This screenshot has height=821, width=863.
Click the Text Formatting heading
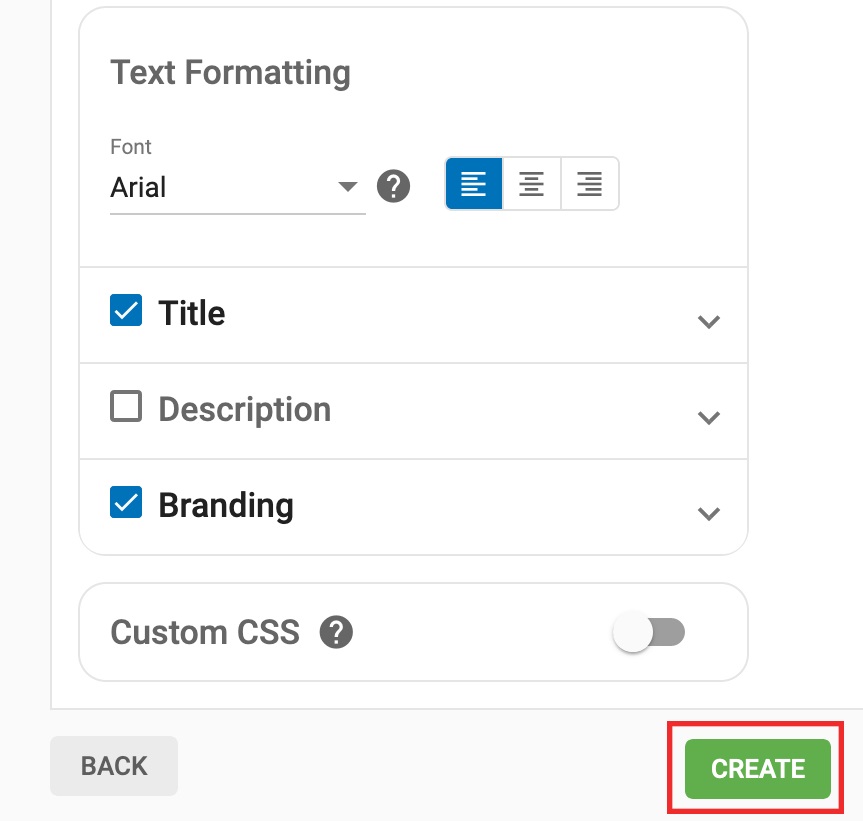231,73
